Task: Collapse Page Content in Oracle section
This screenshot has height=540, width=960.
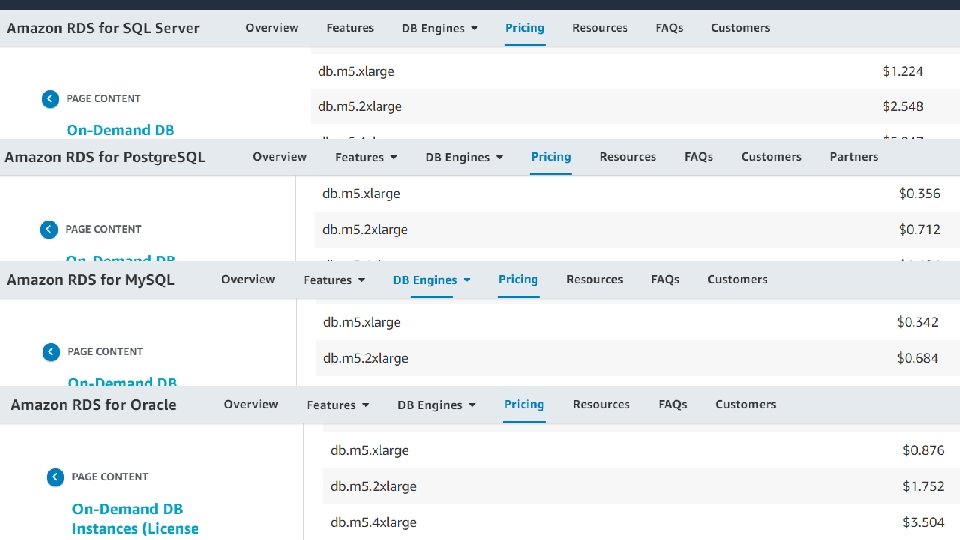Action: [56, 477]
